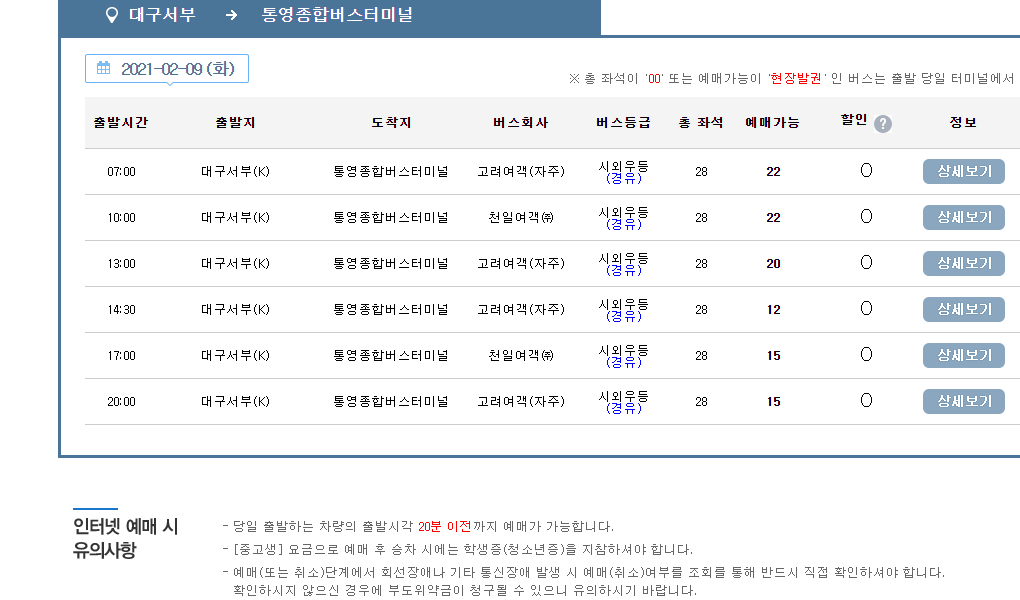Click the 버스회사 column header

click(x=520, y=122)
